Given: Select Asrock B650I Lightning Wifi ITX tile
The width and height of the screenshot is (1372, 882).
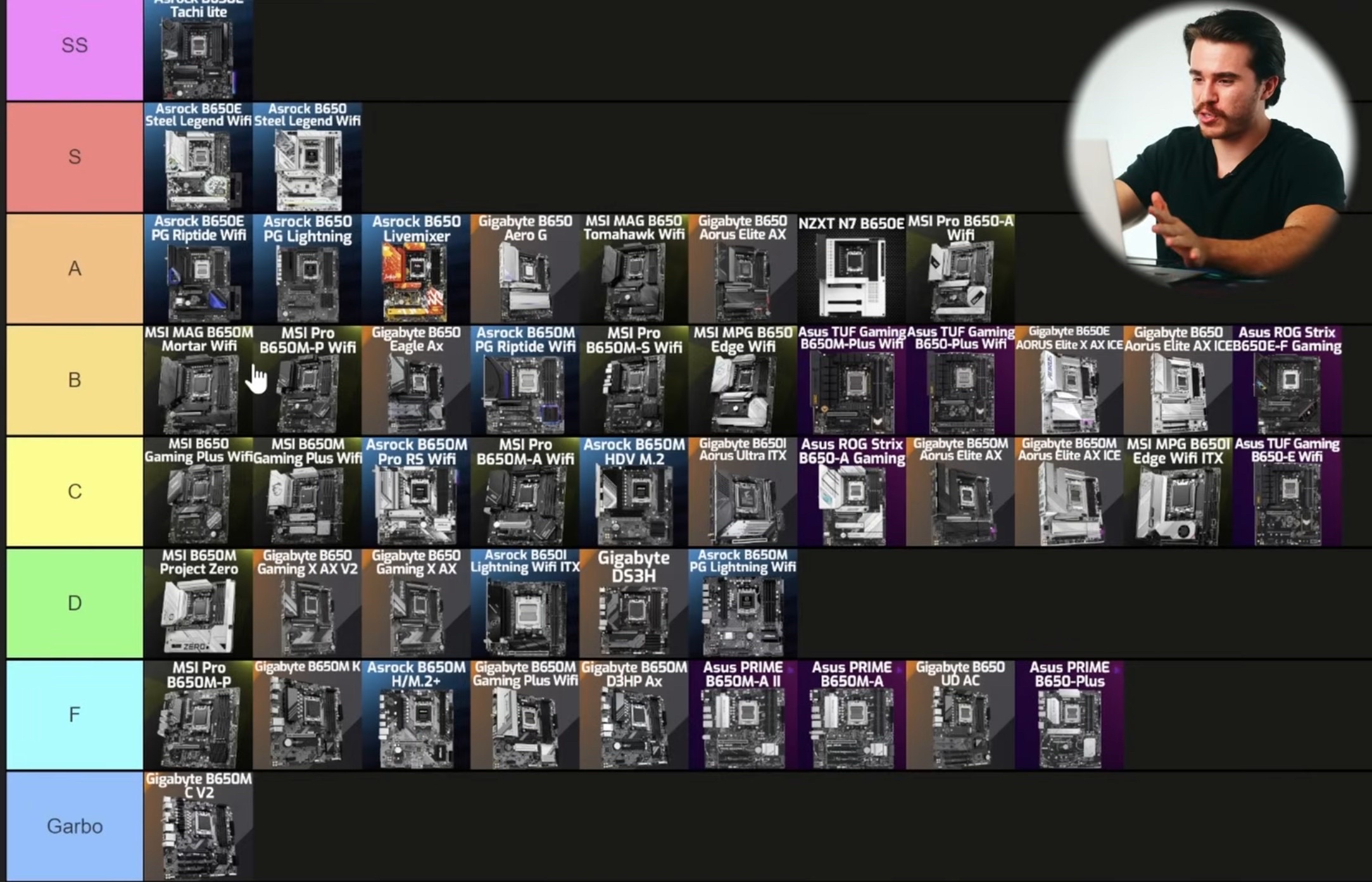Looking at the screenshot, I should tap(525, 603).
